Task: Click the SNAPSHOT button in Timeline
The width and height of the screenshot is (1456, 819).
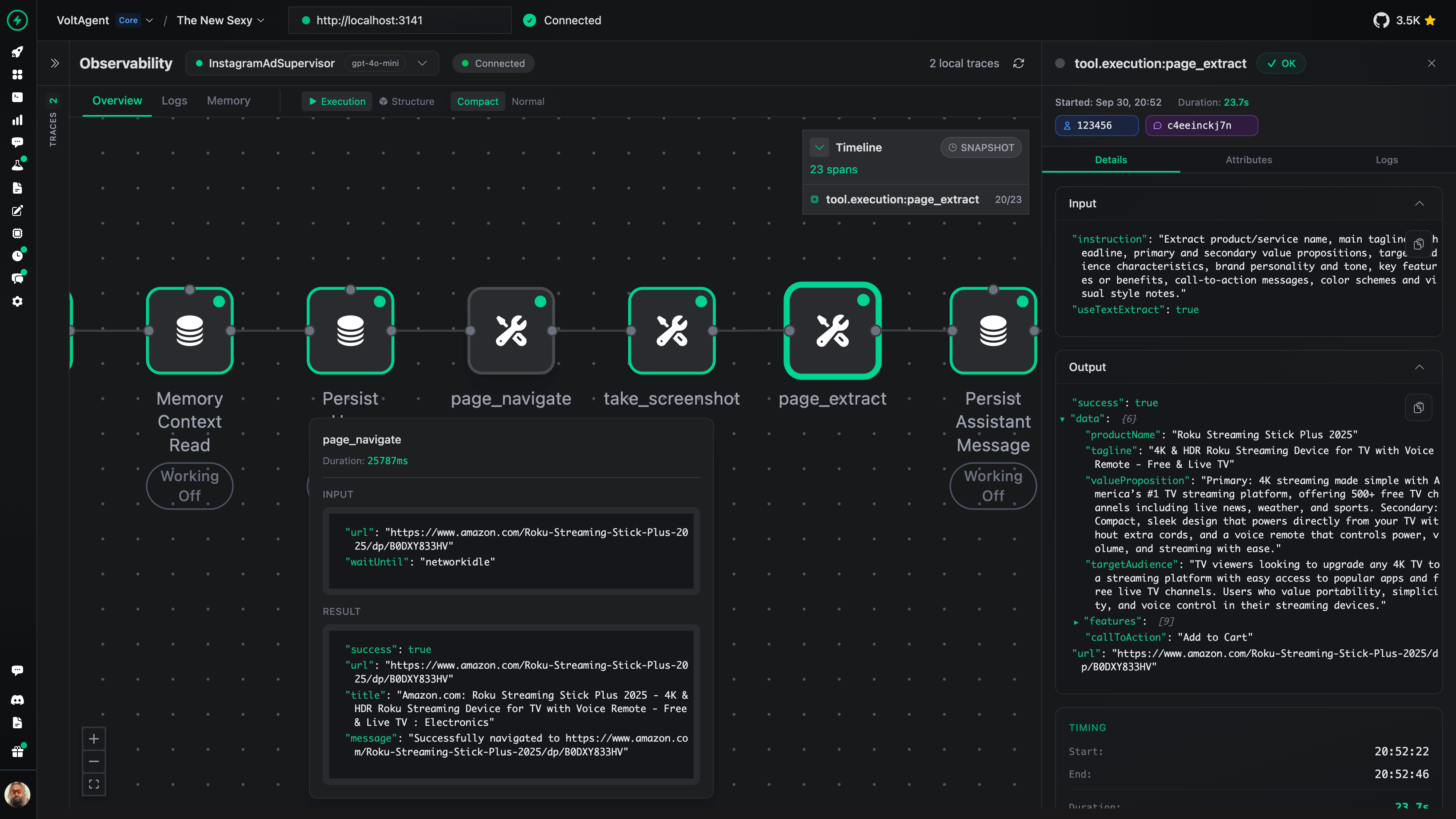Action: [x=981, y=147]
